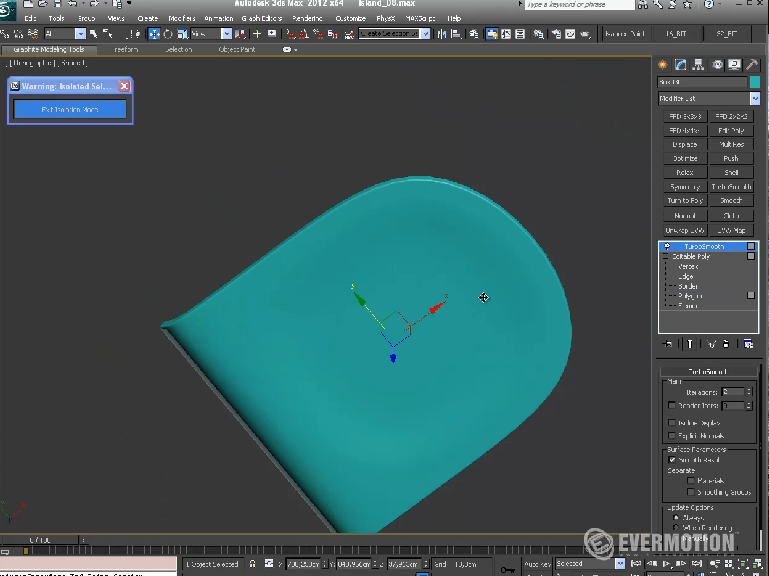The image size is (769, 576).
Task: Add the Unwrap UVW modifier button
Action: pyautogui.click(x=685, y=230)
